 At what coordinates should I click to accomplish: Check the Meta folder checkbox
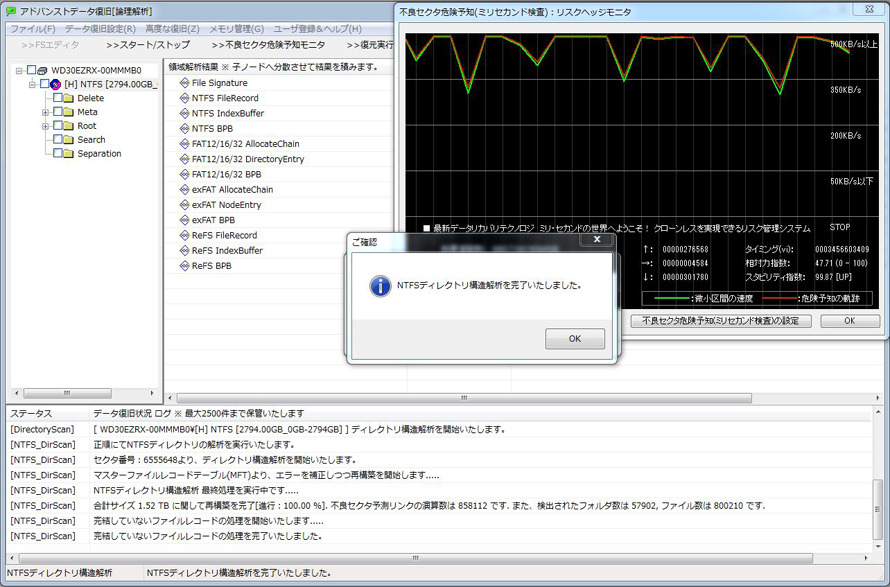coord(58,112)
